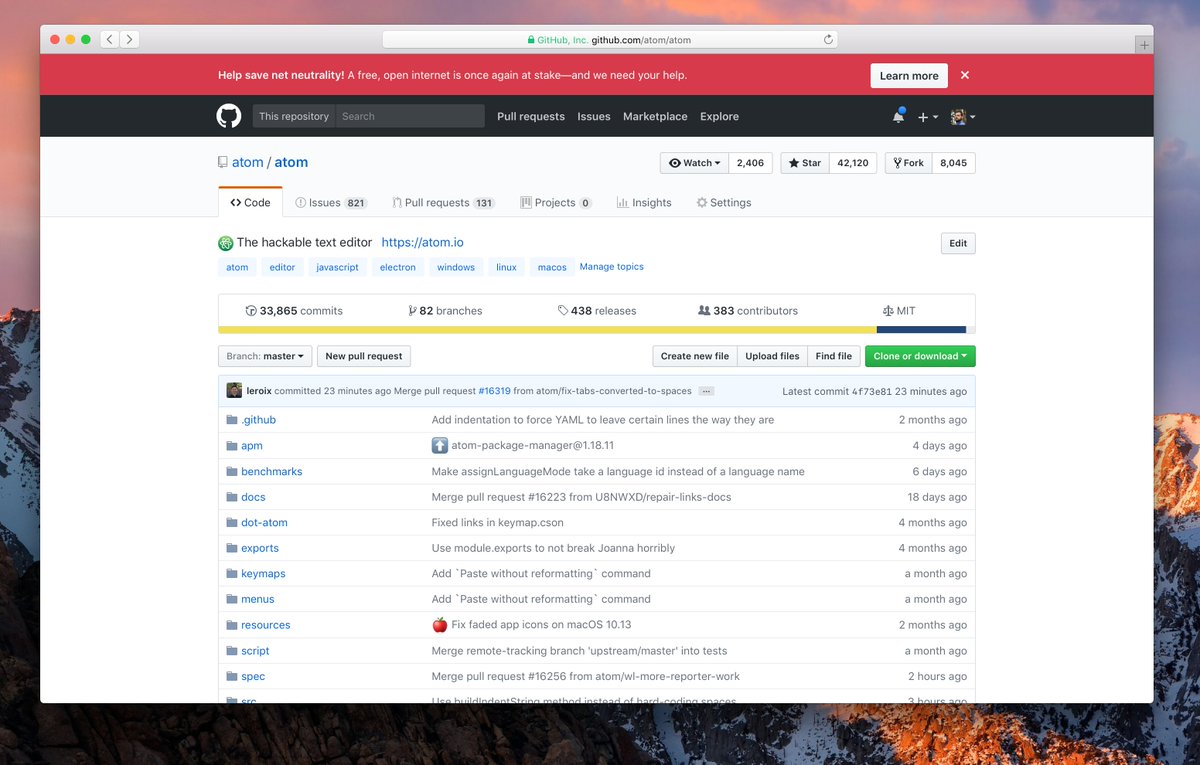1200x765 pixels.
Task: Click the docs folder icon
Action: (232, 497)
